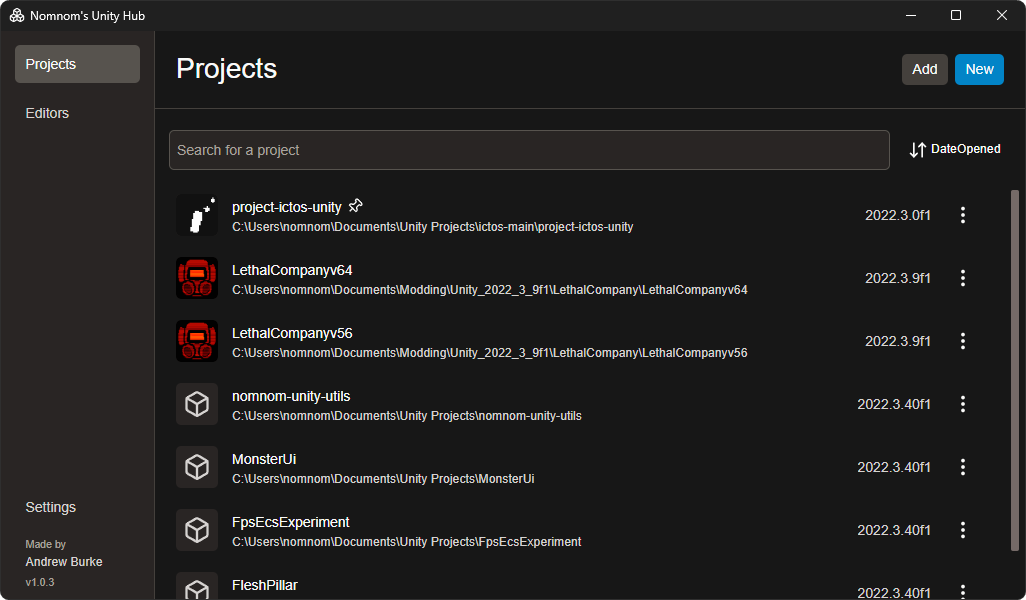1026x600 pixels.
Task: Click the path ending in Unity Projects\MonsterUi
Action: click(x=383, y=479)
